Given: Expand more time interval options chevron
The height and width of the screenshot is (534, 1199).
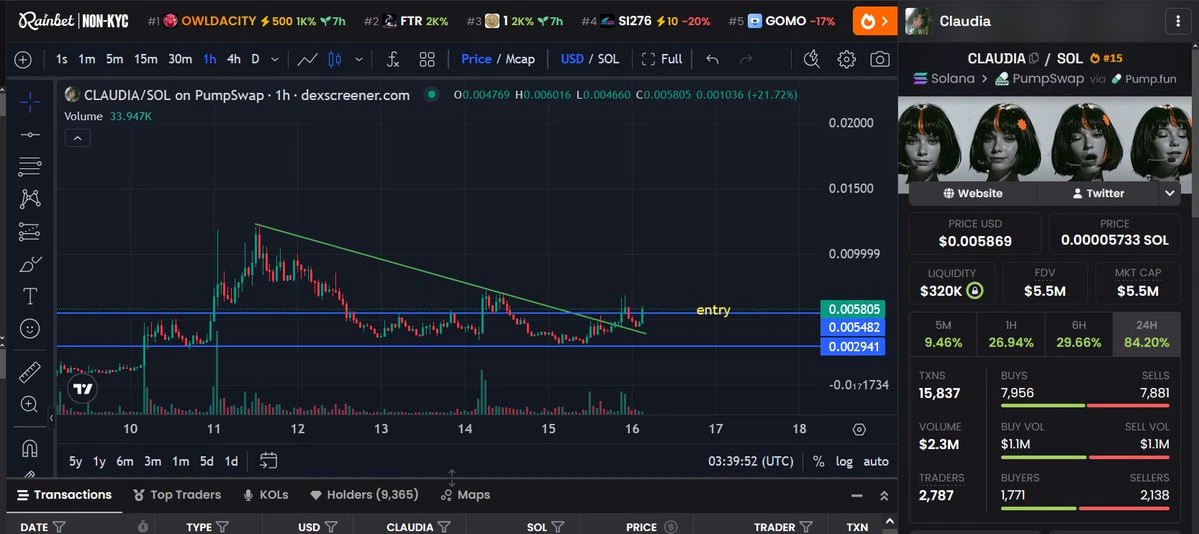Looking at the screenshot, I should [x=275, y=59].
